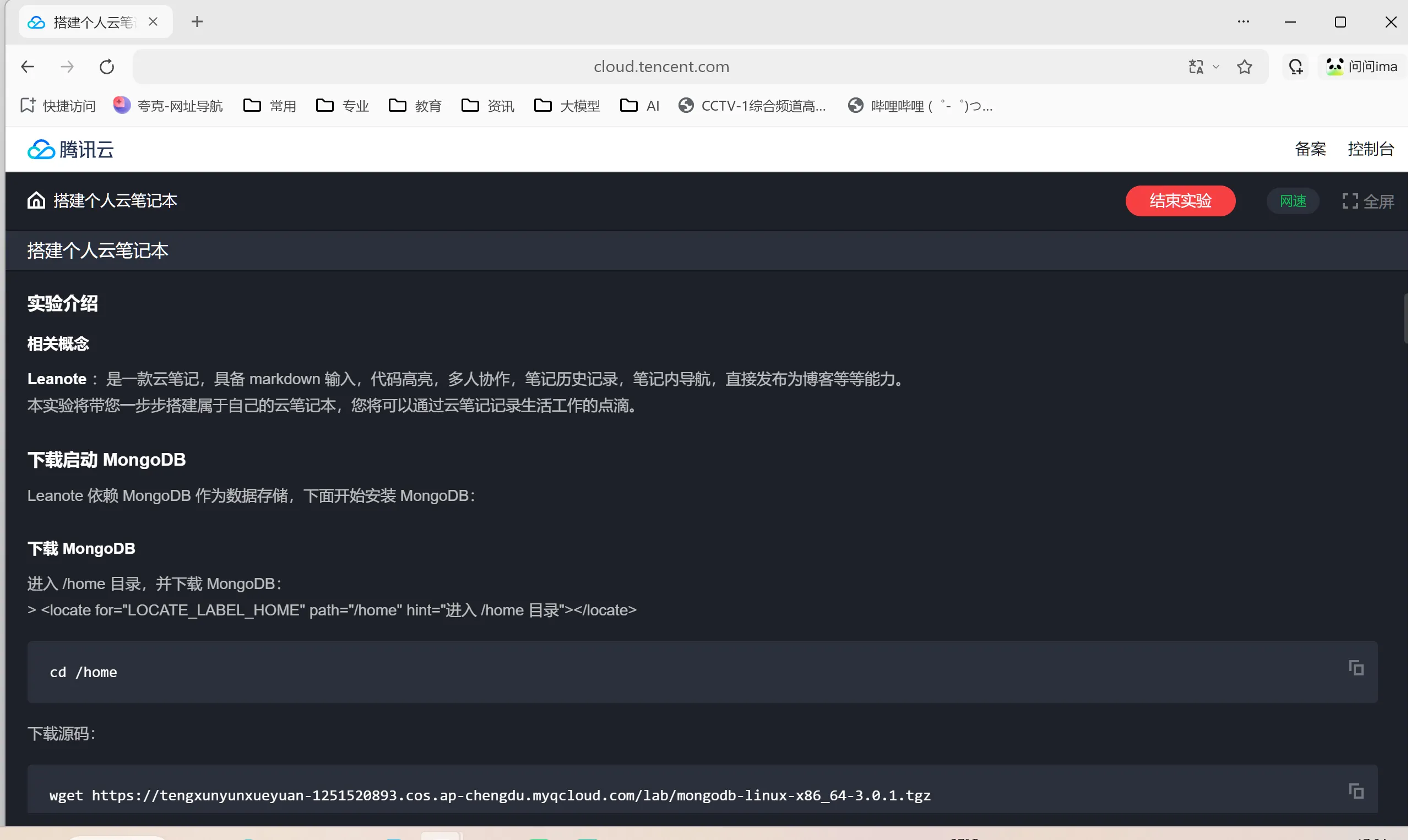The width and height of the screenshot is (1422, 840).
Task: Open the AI bookmark folder
Action: click(639, 106)
